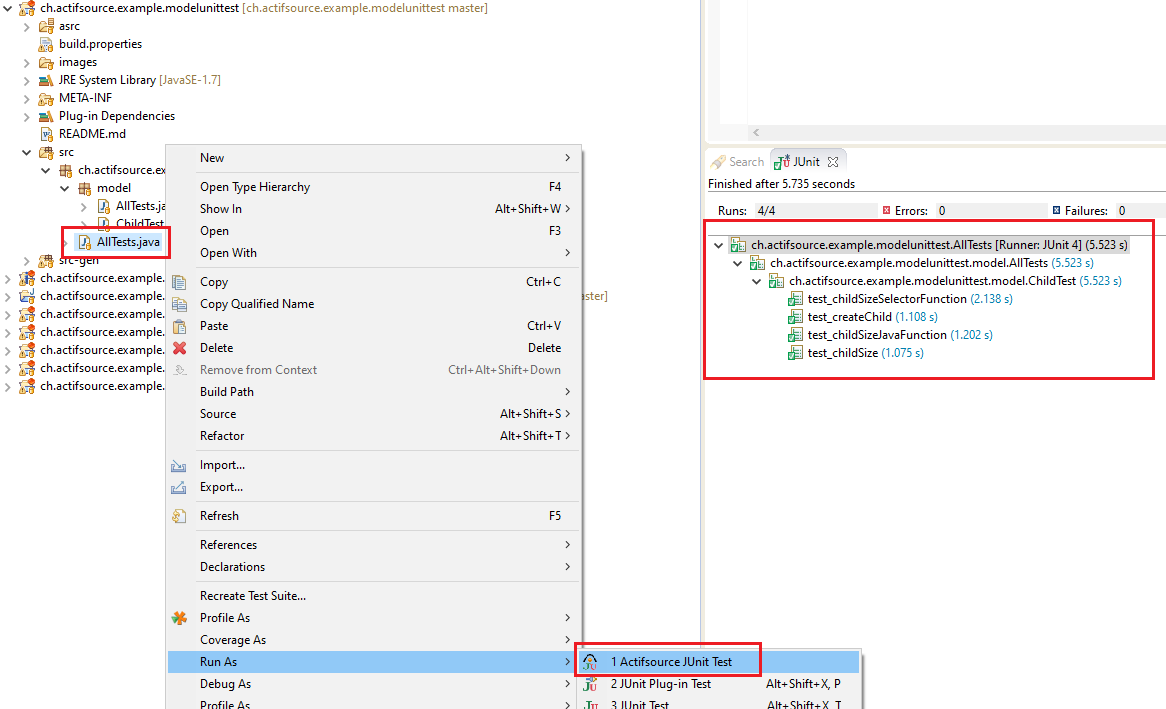The height and width of the screenshot is (709, 1166).
Task: Collapse the ChildTest node in JUnit results
Action: (x=756, y=280)
